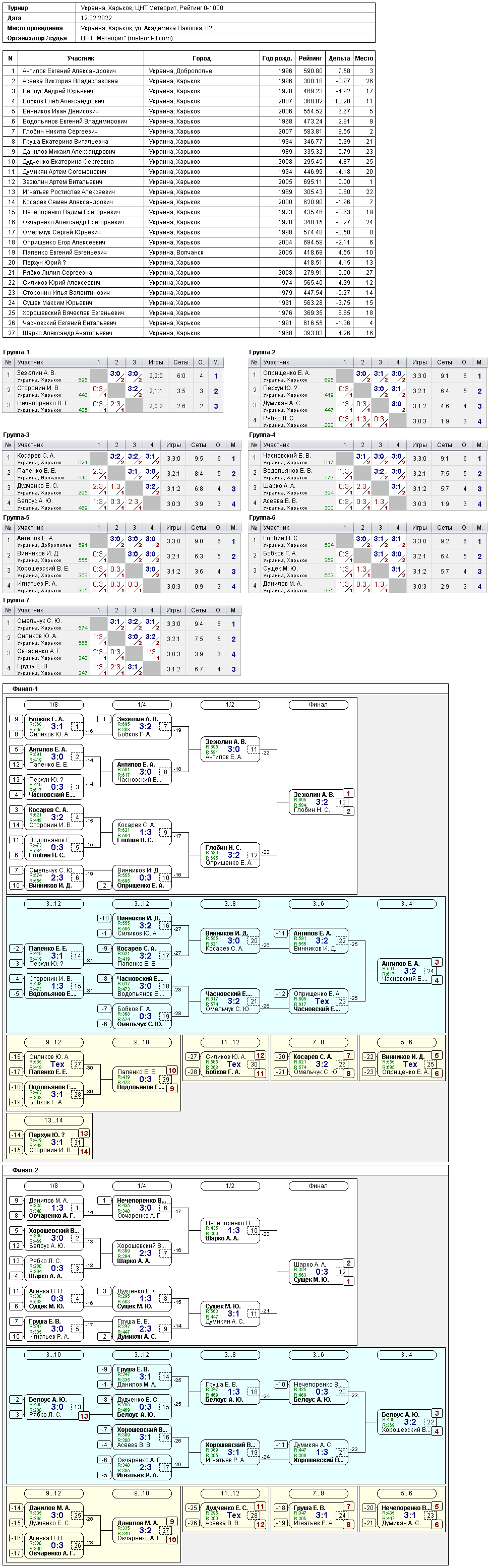
Task: Click the 'Группа-7' heading
Action: 16,600
